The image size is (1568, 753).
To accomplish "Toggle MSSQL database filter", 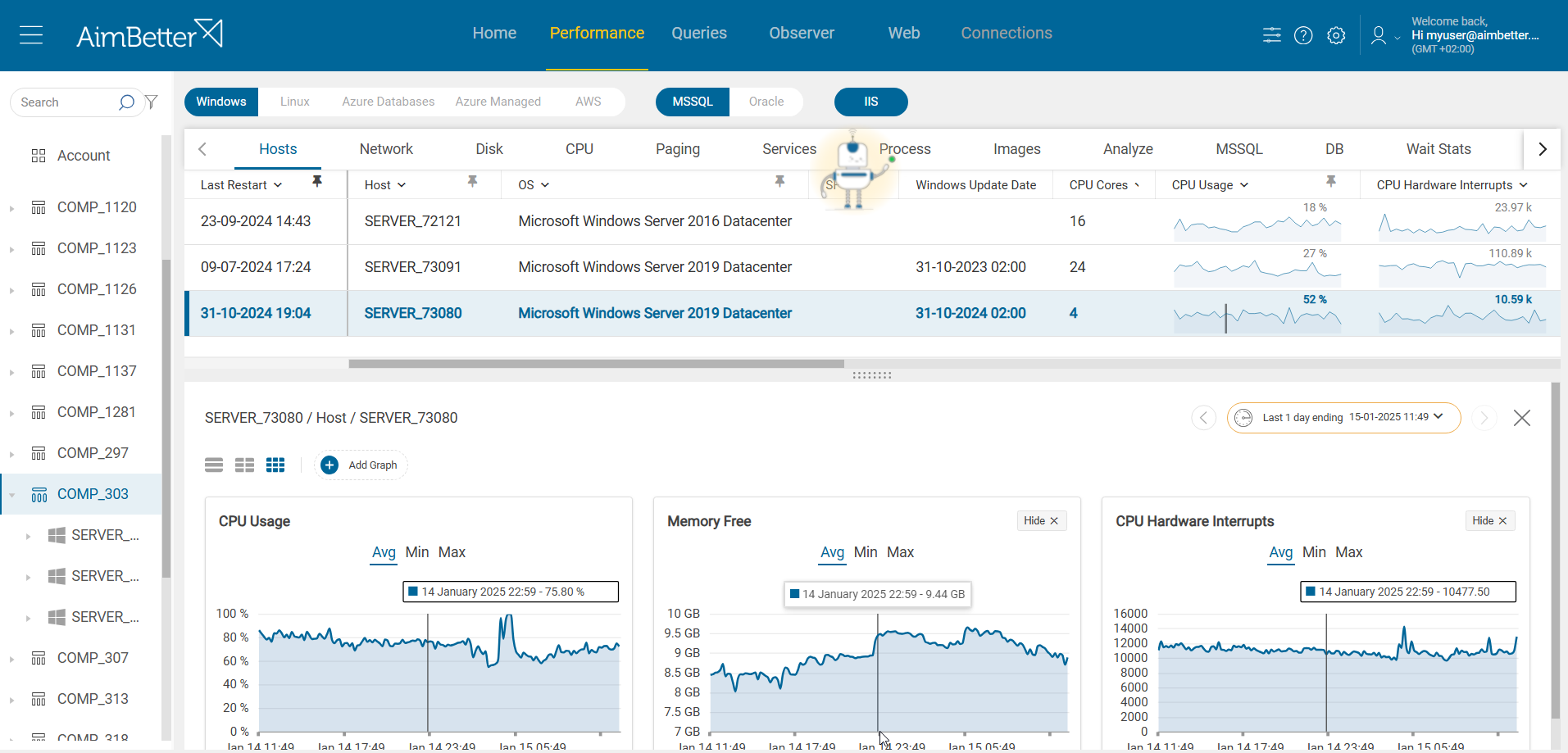I will (693, 102).
